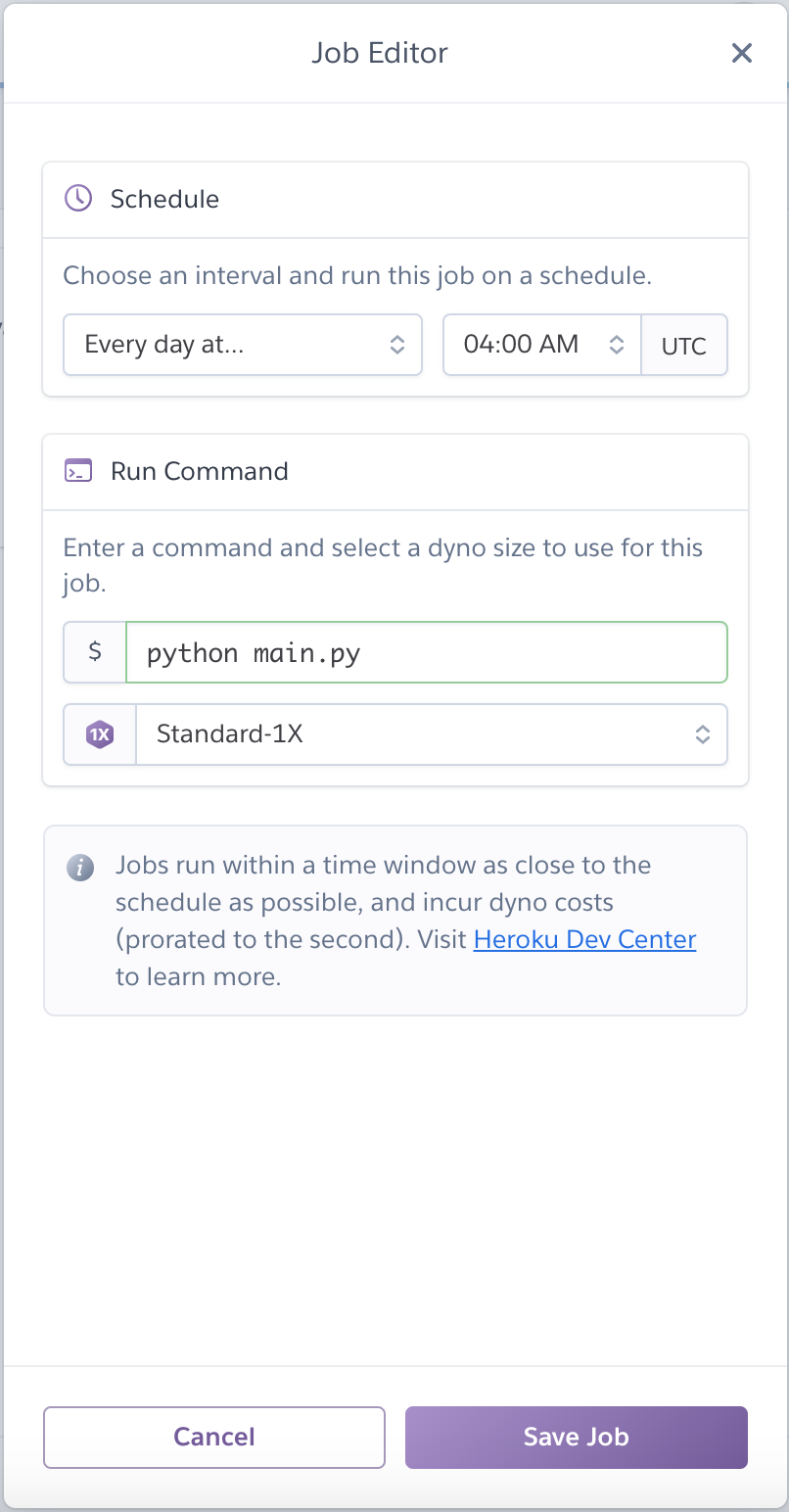Click the dollar sign prefix of the command field
This screenshot has height=1512, width=789.
pyautogui.click(x=94, y=651)
